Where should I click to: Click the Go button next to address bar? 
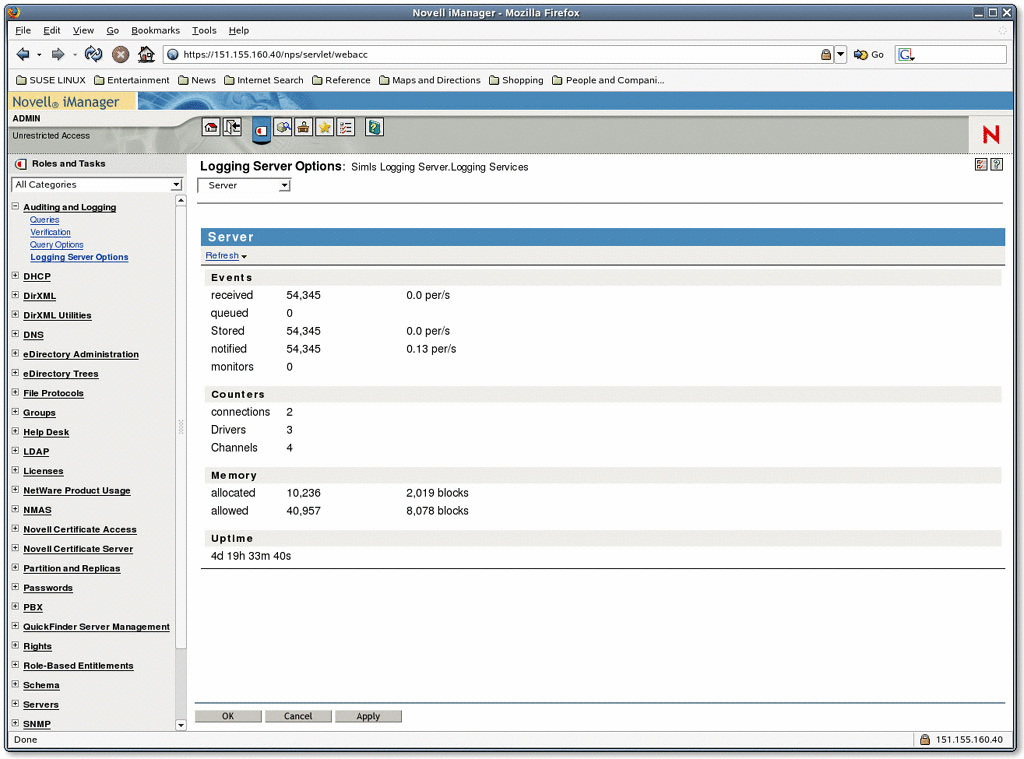pyautogui.click(x=869, y=55)
